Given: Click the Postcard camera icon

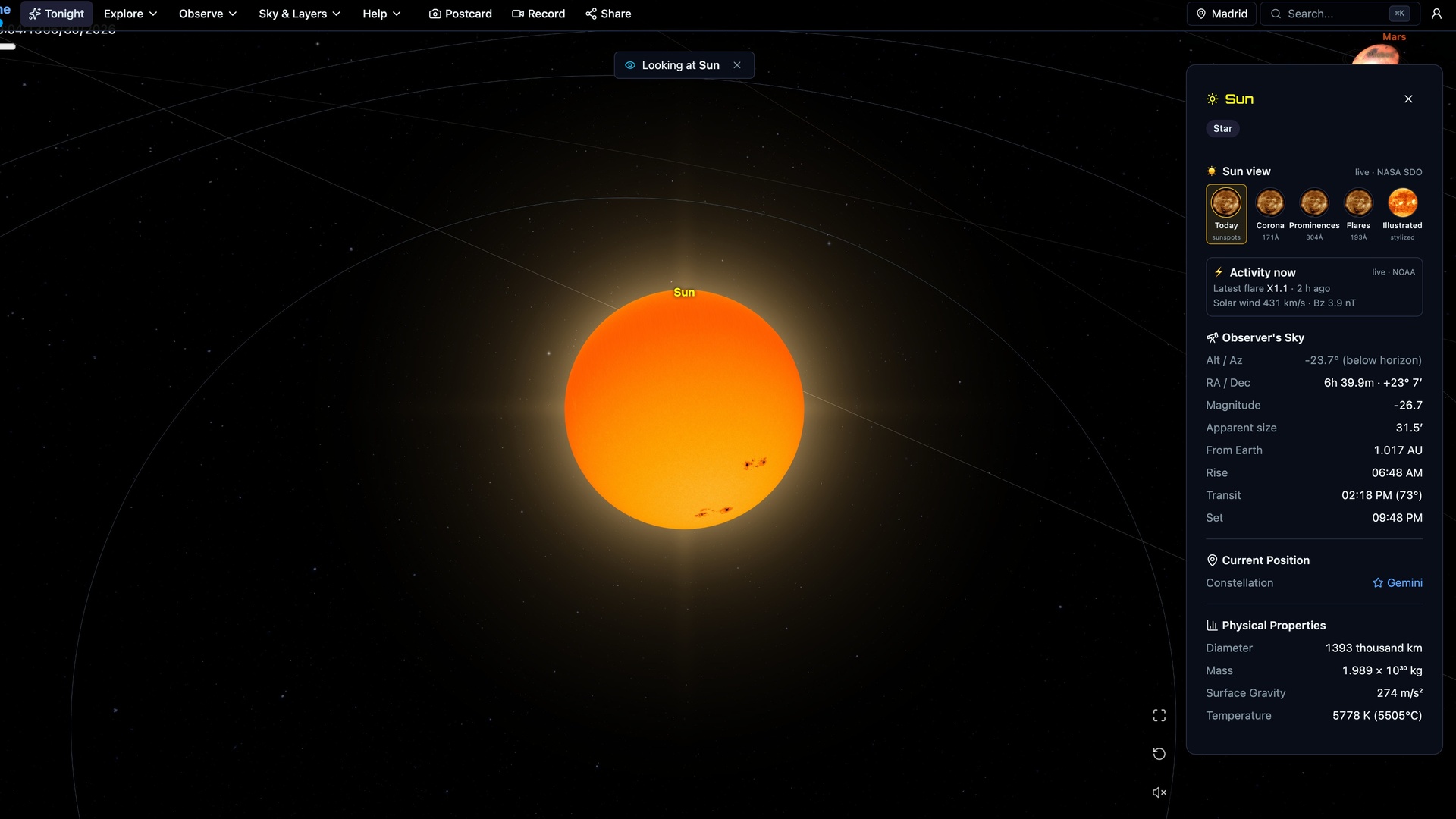Looking at the screenshot, I should point(435,14).
